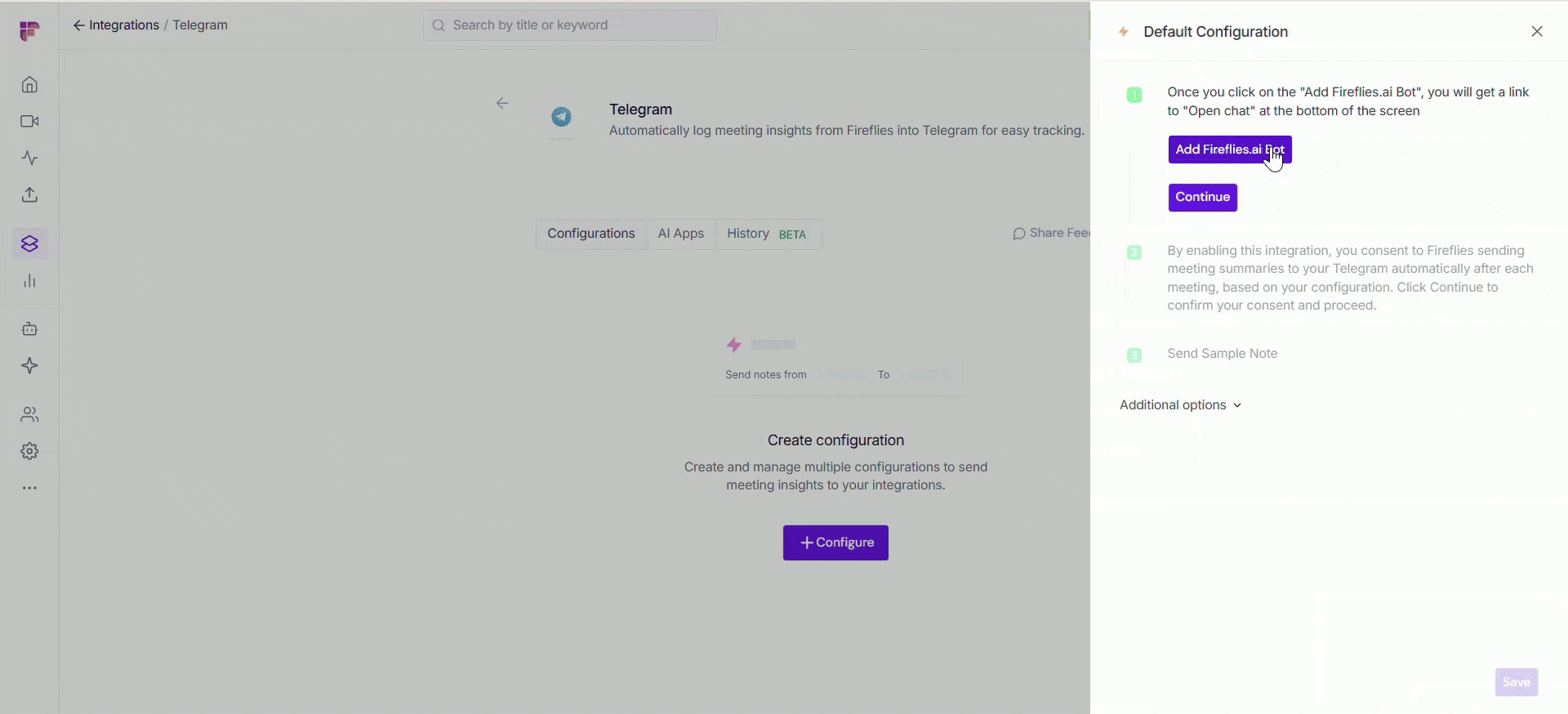This screenshot has width=1568, height=714.
Task: Switch to the Configurations tab
Action: pos(591,234)
